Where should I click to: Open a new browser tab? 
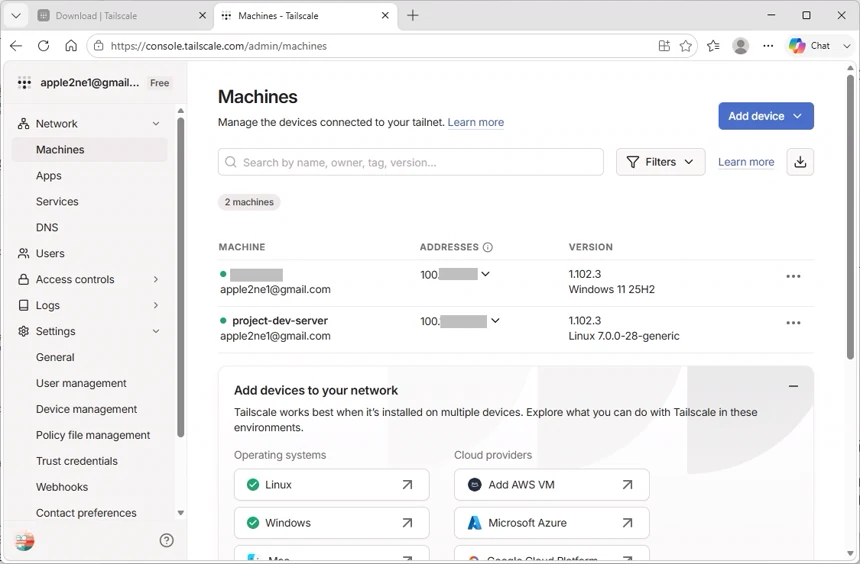(412, 15)
